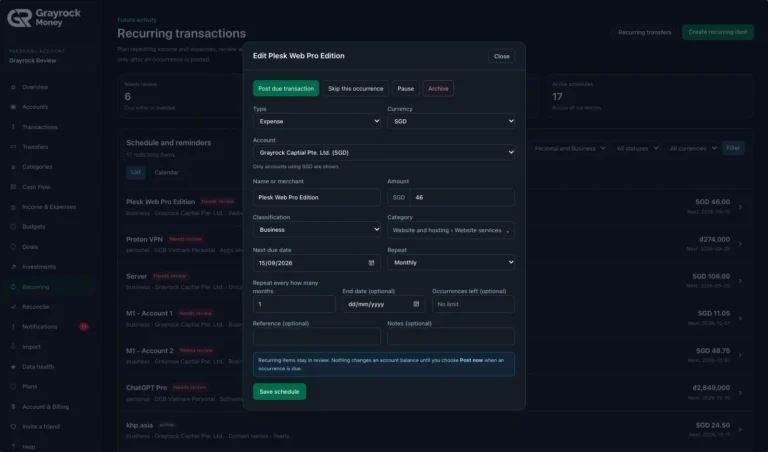Click the Save schedule button

(x=279, y=392)
